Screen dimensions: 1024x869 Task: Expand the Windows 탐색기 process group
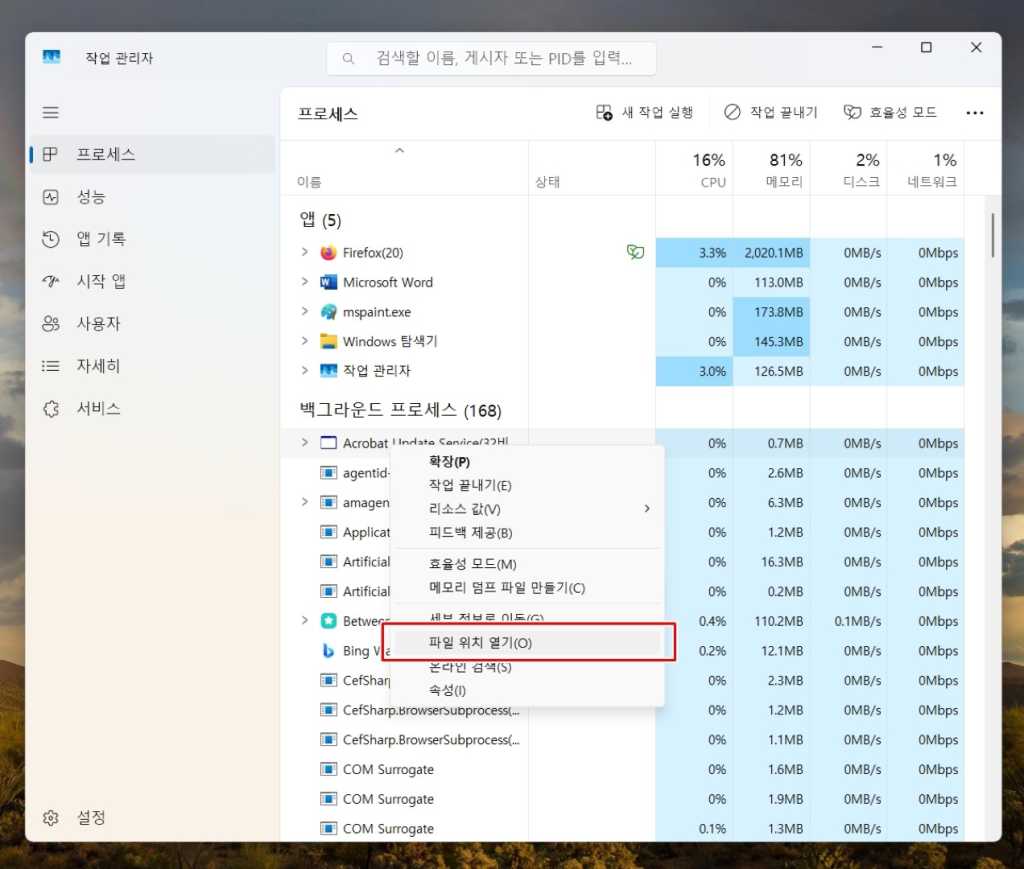[305, 341]
